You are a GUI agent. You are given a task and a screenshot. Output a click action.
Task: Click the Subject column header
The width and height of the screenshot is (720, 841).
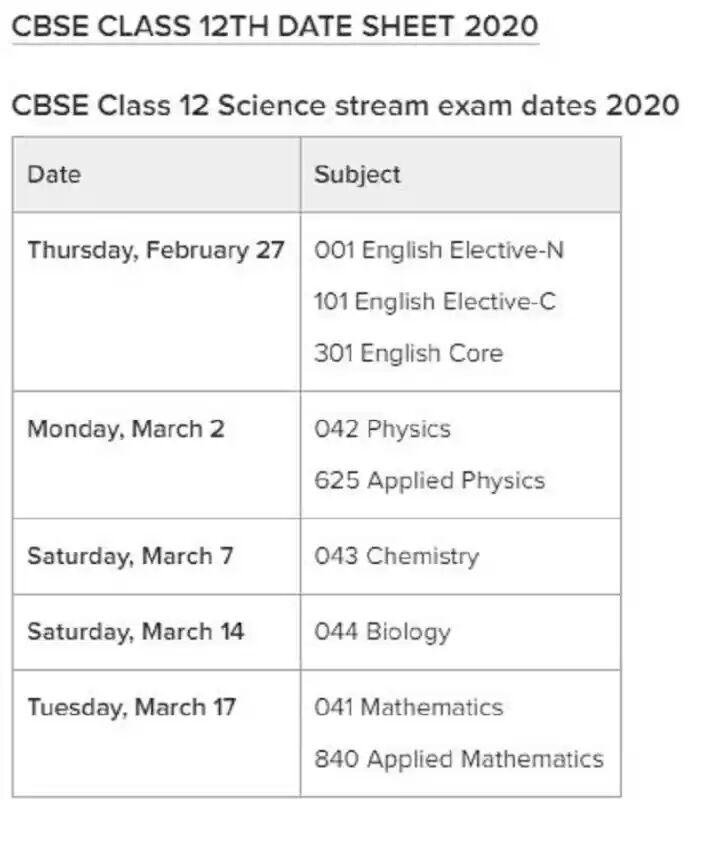[357, 174]
